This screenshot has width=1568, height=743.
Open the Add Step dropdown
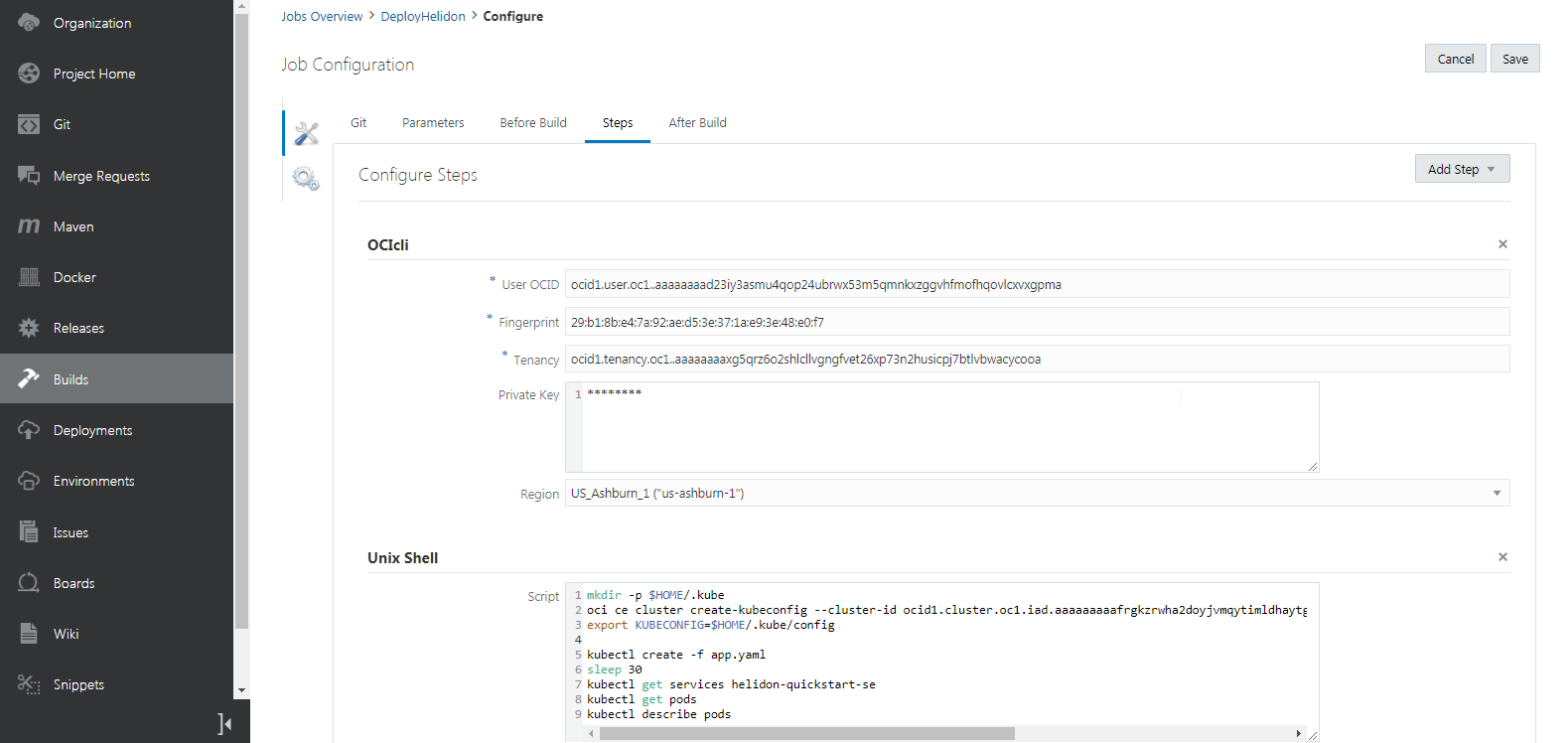(x=1462, y=169)
